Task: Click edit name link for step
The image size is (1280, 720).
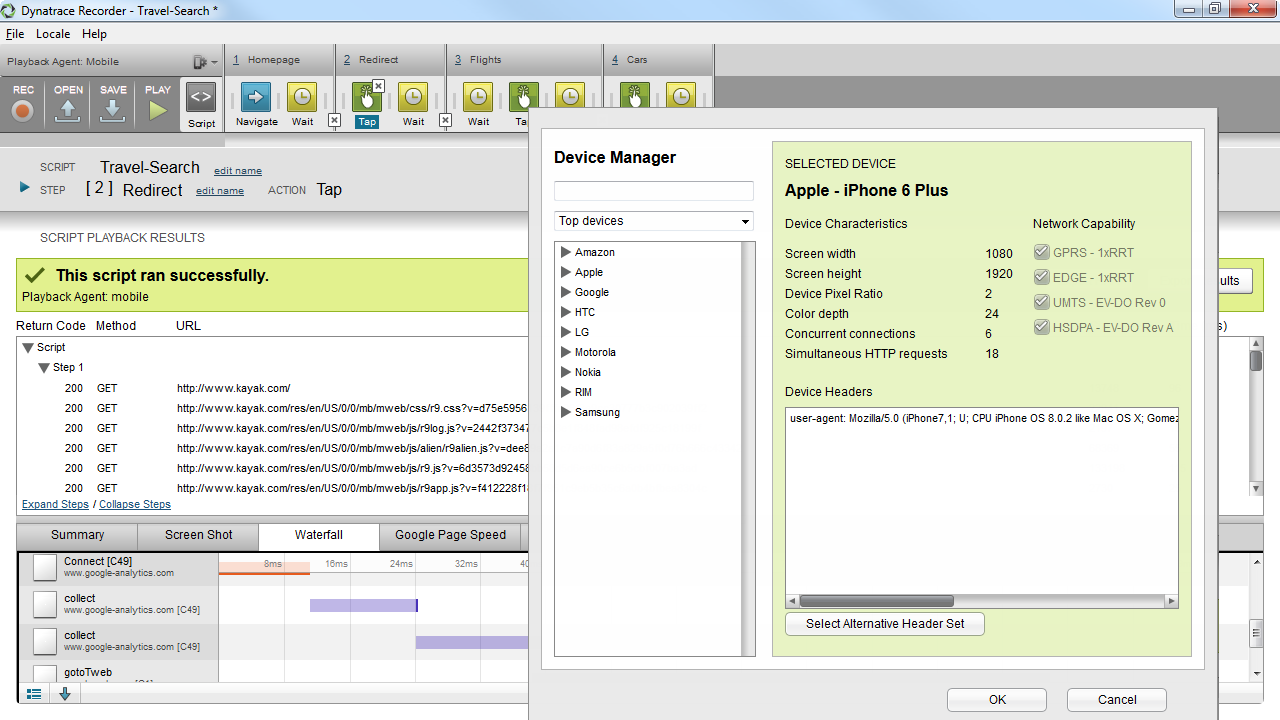Action: point(220,191)
